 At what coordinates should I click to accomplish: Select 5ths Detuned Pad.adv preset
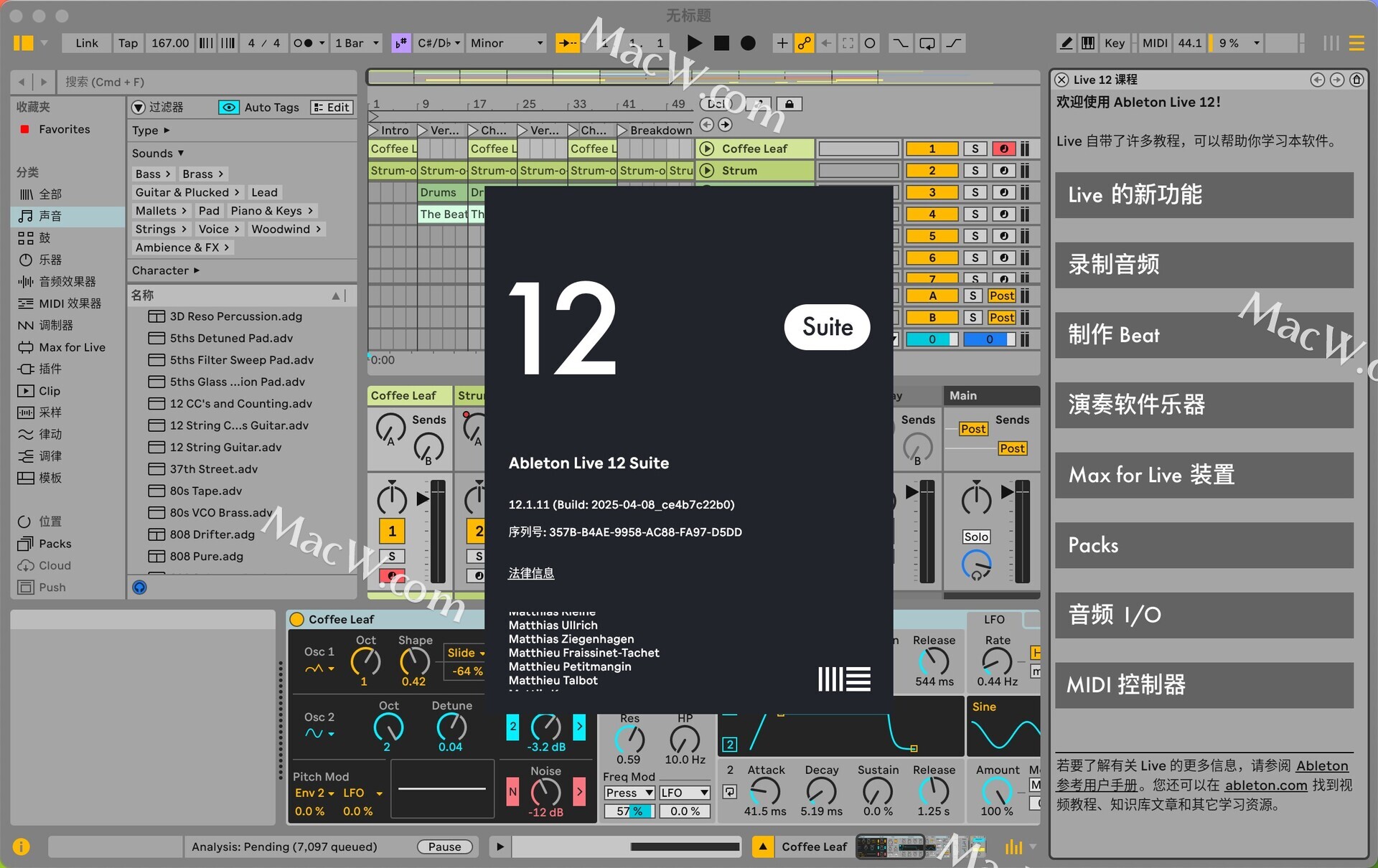pos(242,338)
